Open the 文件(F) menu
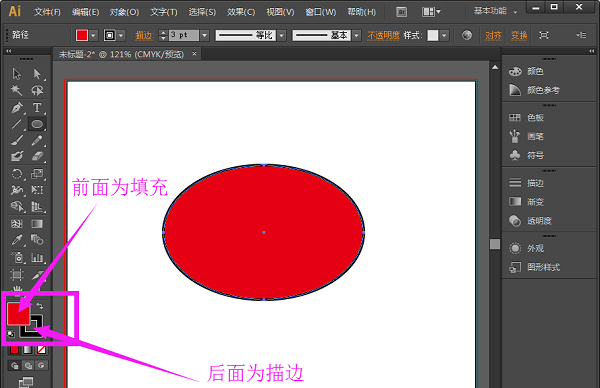Image resolution: width=600 pixels, height=388 pixels. tap(47, 12)
